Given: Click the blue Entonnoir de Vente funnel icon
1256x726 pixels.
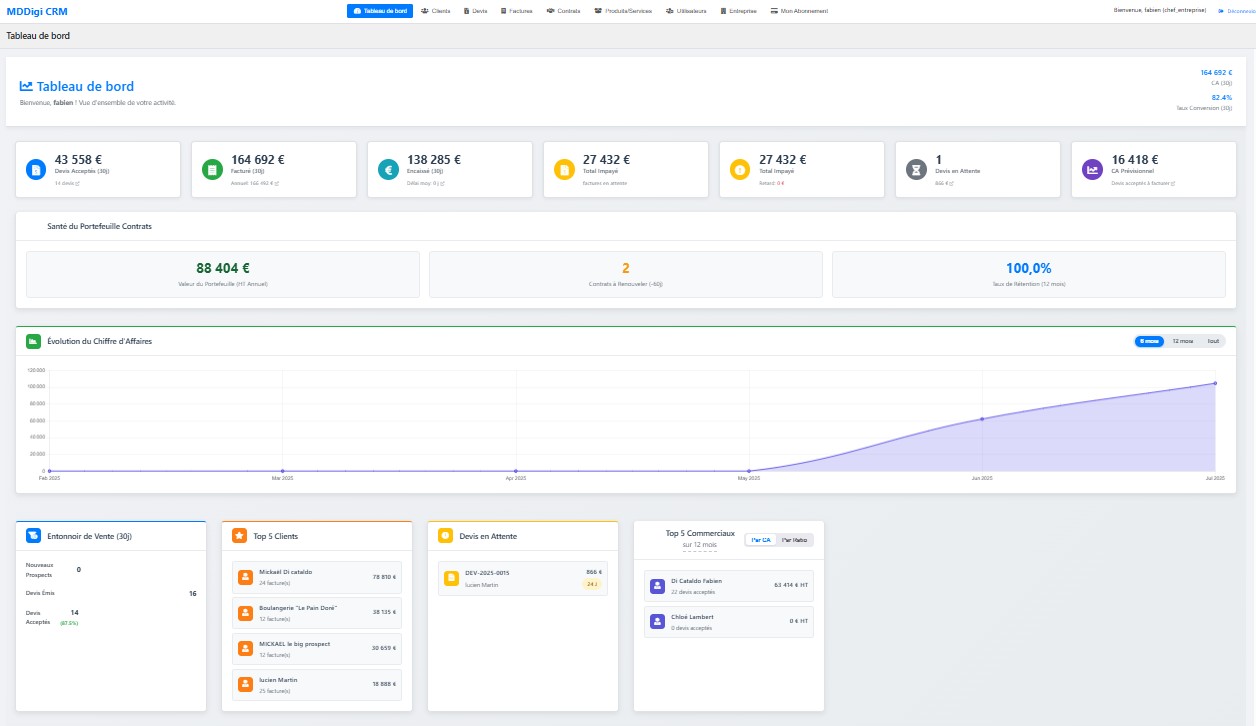Looking at the screenshot, I should coord(34,536).
